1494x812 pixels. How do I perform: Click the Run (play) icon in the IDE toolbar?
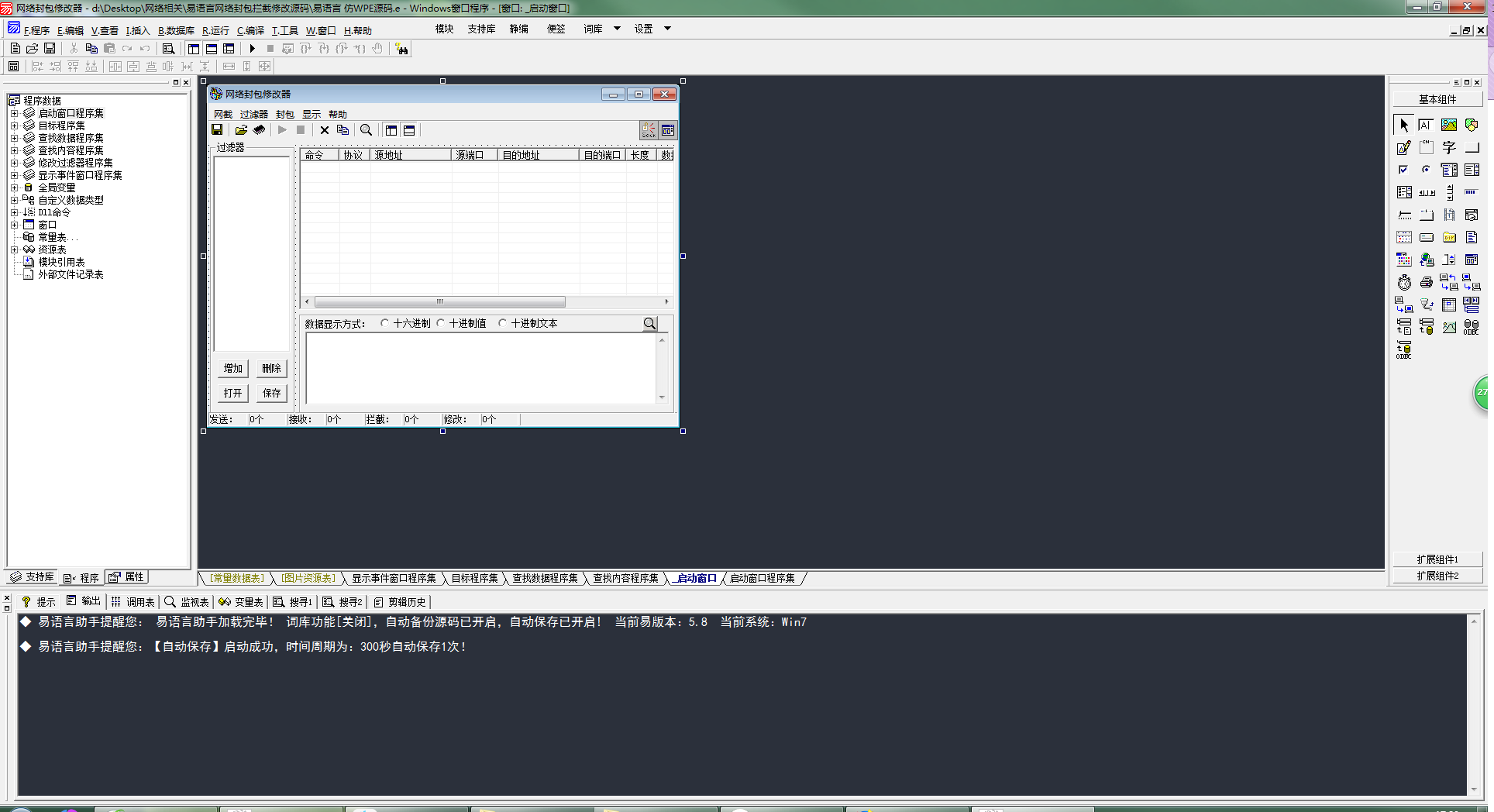[x=252, y=48]
